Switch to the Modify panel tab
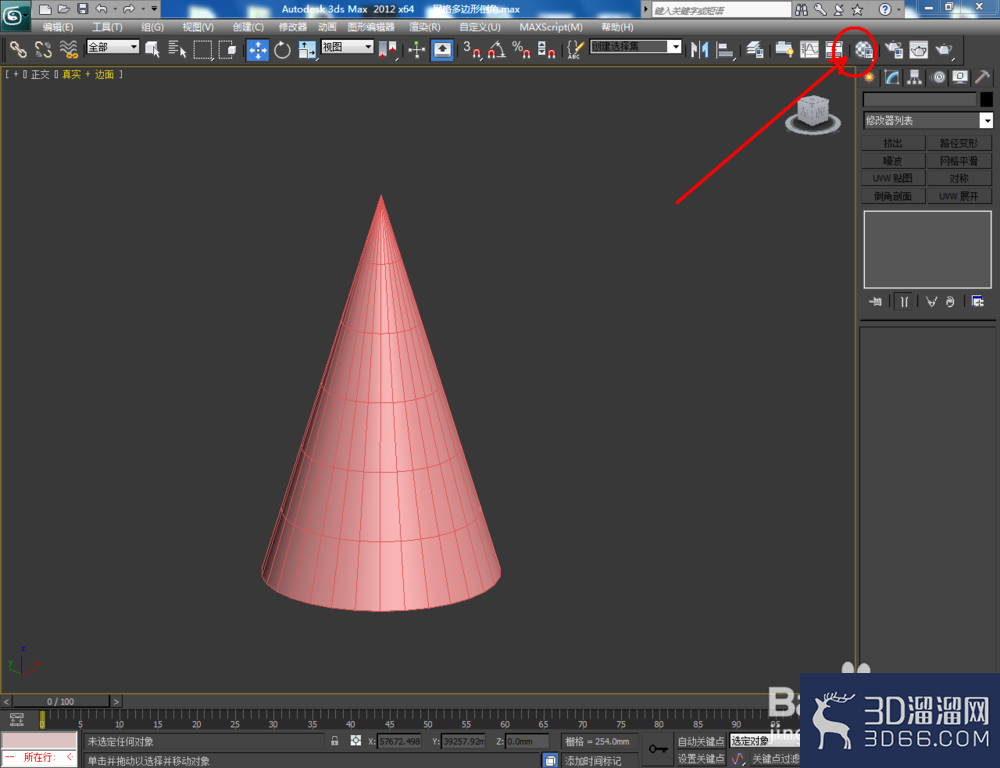Image resolution: width=1000 pixels, height=768 pixels. tap(892, 78)
